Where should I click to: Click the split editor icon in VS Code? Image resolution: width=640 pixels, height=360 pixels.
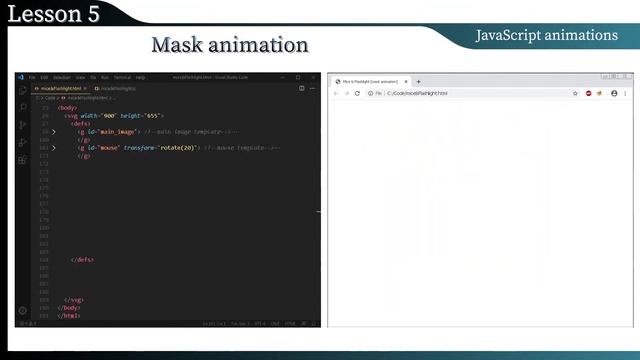[x=302, y=88]
